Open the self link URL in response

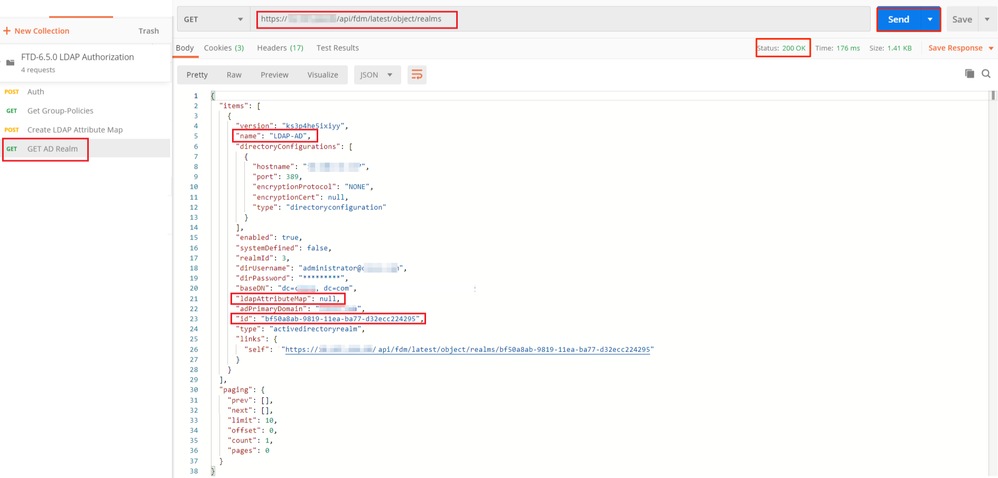(468, 350)
